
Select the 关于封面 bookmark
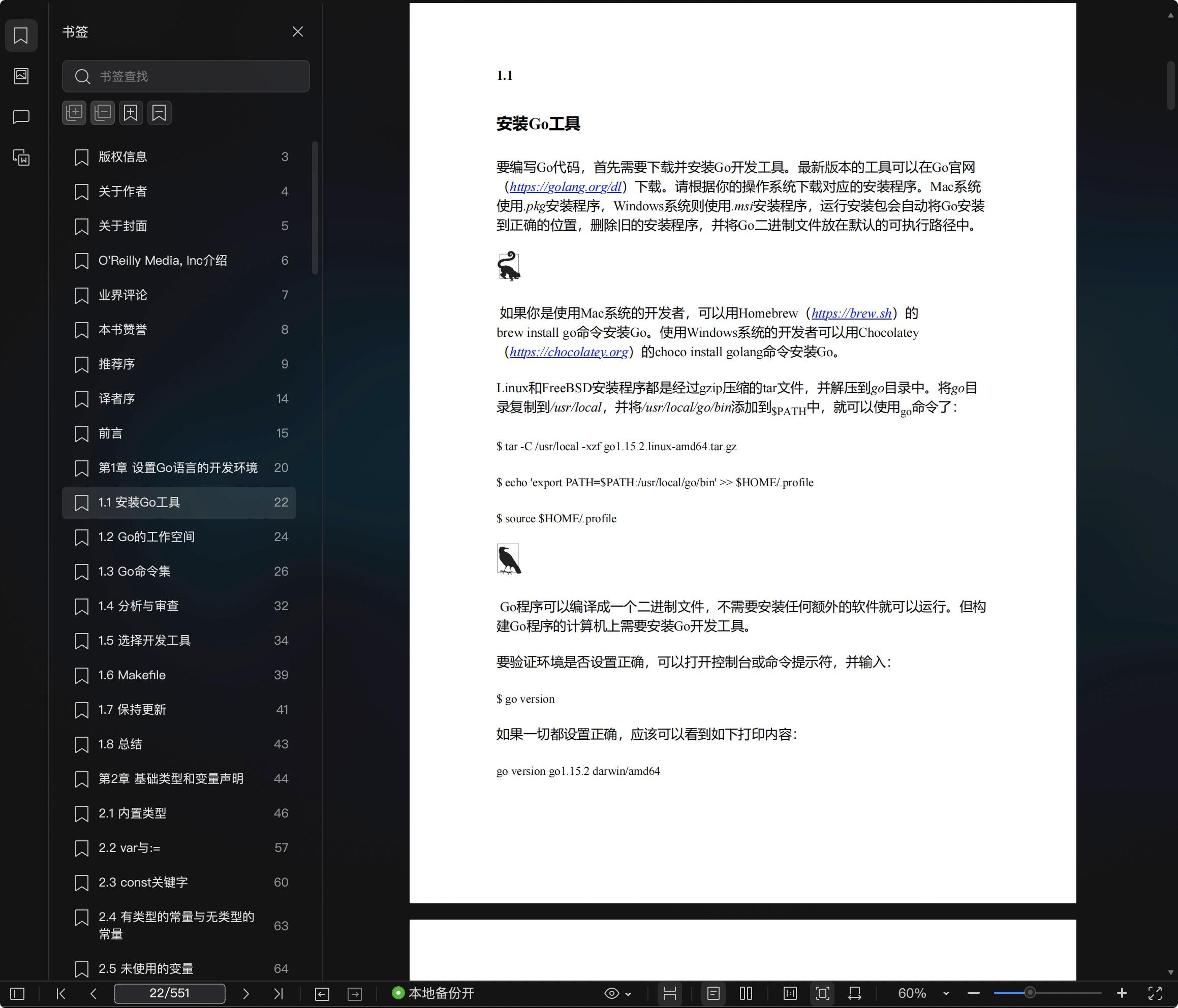pyautogui.click(x=179, y=226)
